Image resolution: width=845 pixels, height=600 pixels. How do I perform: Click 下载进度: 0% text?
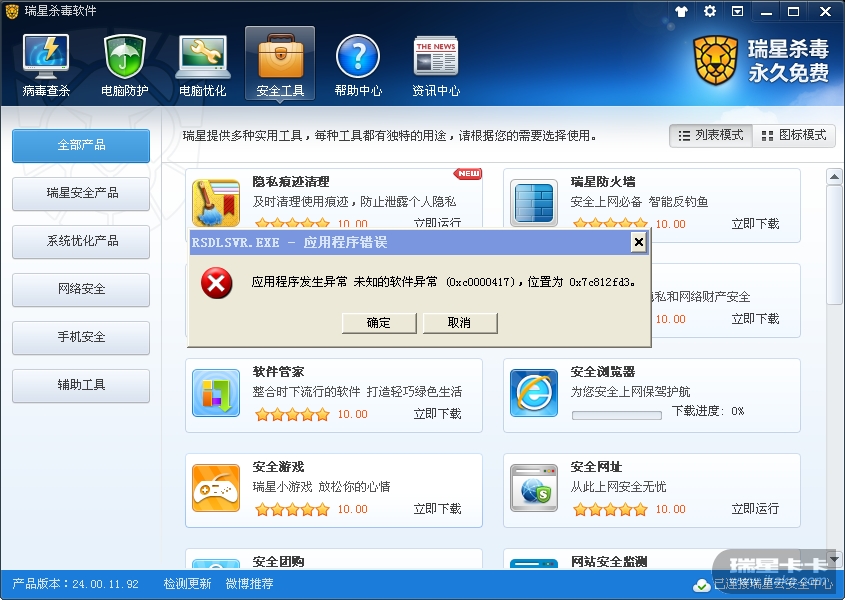coord(708,411)
